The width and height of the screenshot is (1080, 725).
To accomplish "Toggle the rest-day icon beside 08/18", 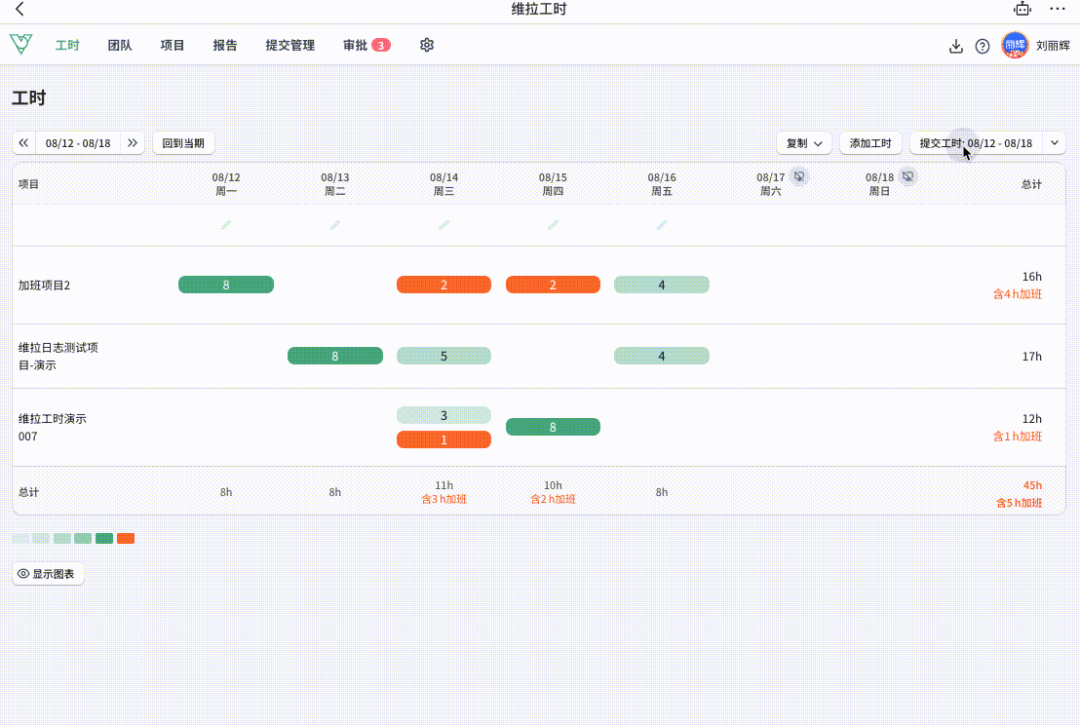I will (x=908, y=176).
